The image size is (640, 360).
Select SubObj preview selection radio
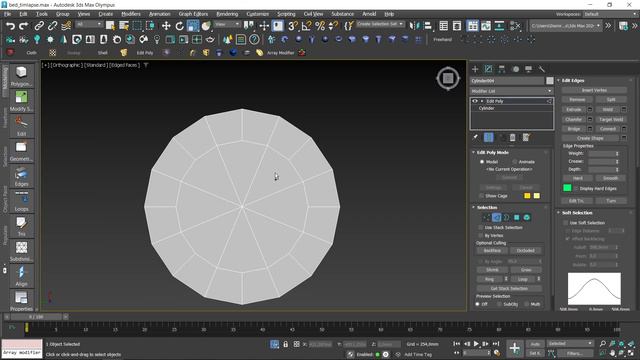pyautogui.click(x=499, y=304)
